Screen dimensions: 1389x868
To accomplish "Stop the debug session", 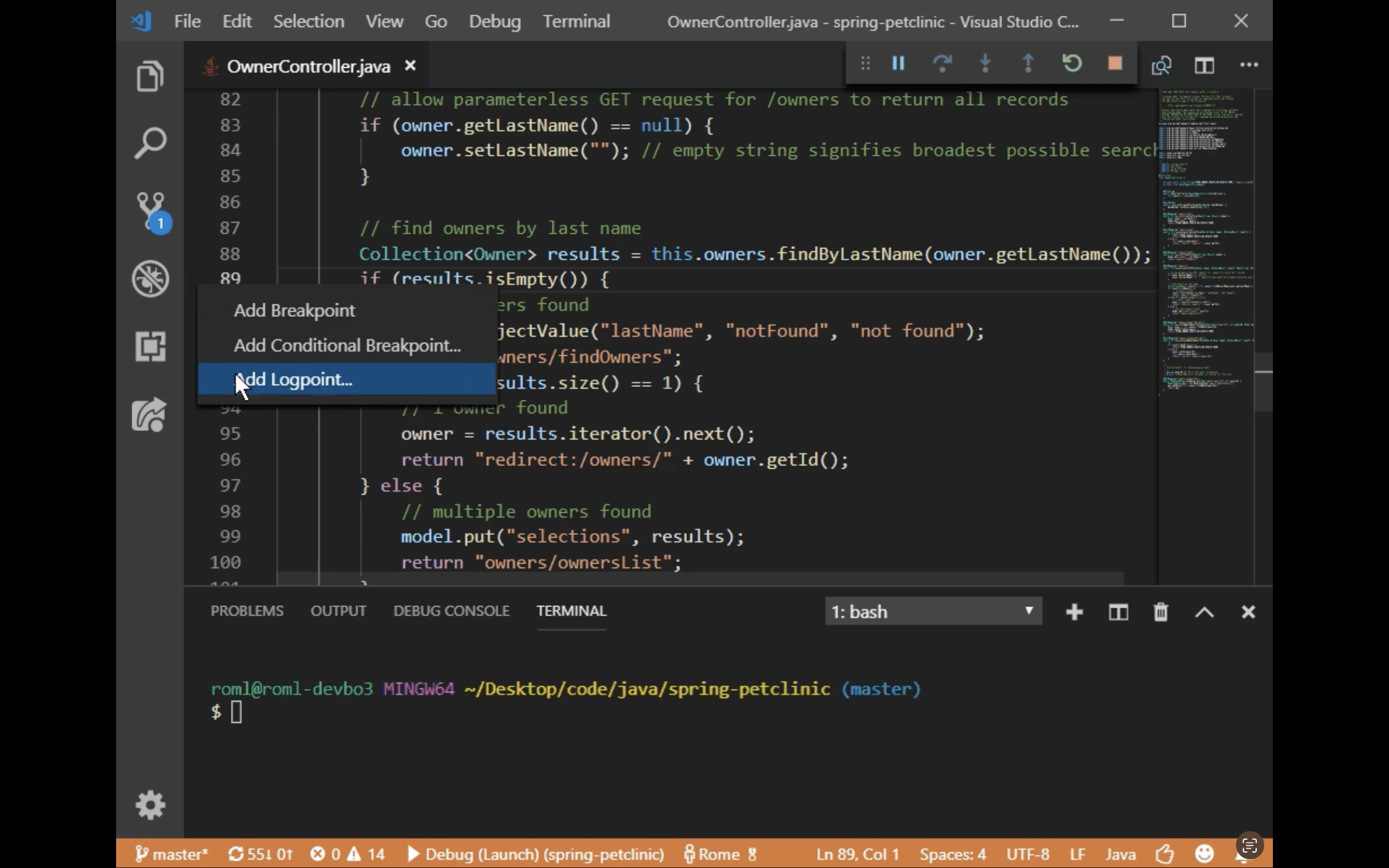I will (1114, 62).
